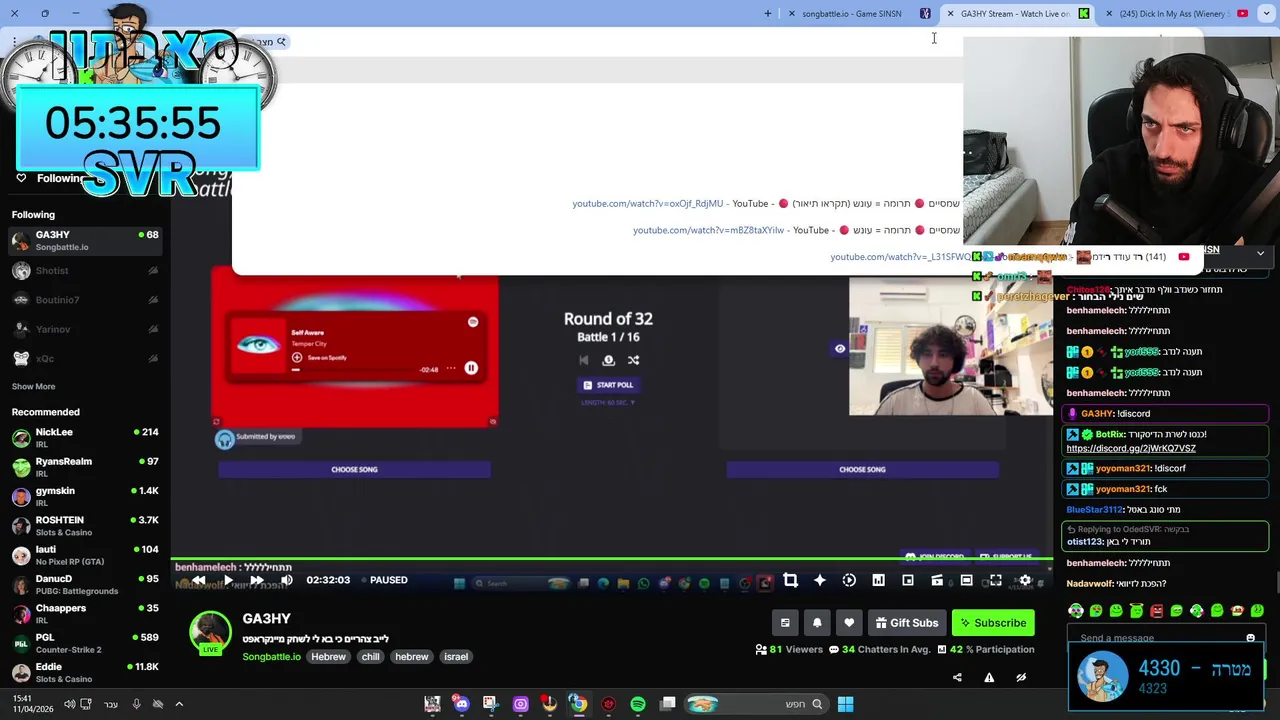The width and height of the screenshot is (1280, 720).
Task: Play the paused stream video
Action: tap(228, 580)
